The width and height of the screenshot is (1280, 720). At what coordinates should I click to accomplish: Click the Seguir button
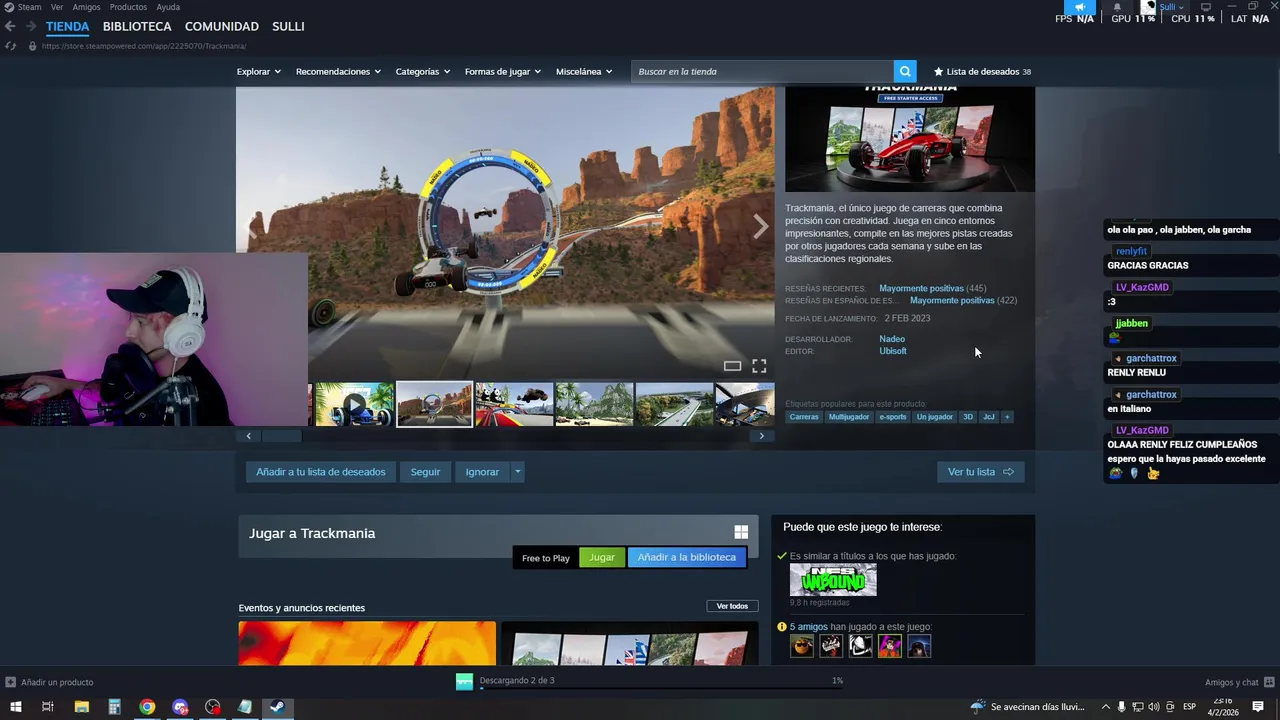(425, 472)
